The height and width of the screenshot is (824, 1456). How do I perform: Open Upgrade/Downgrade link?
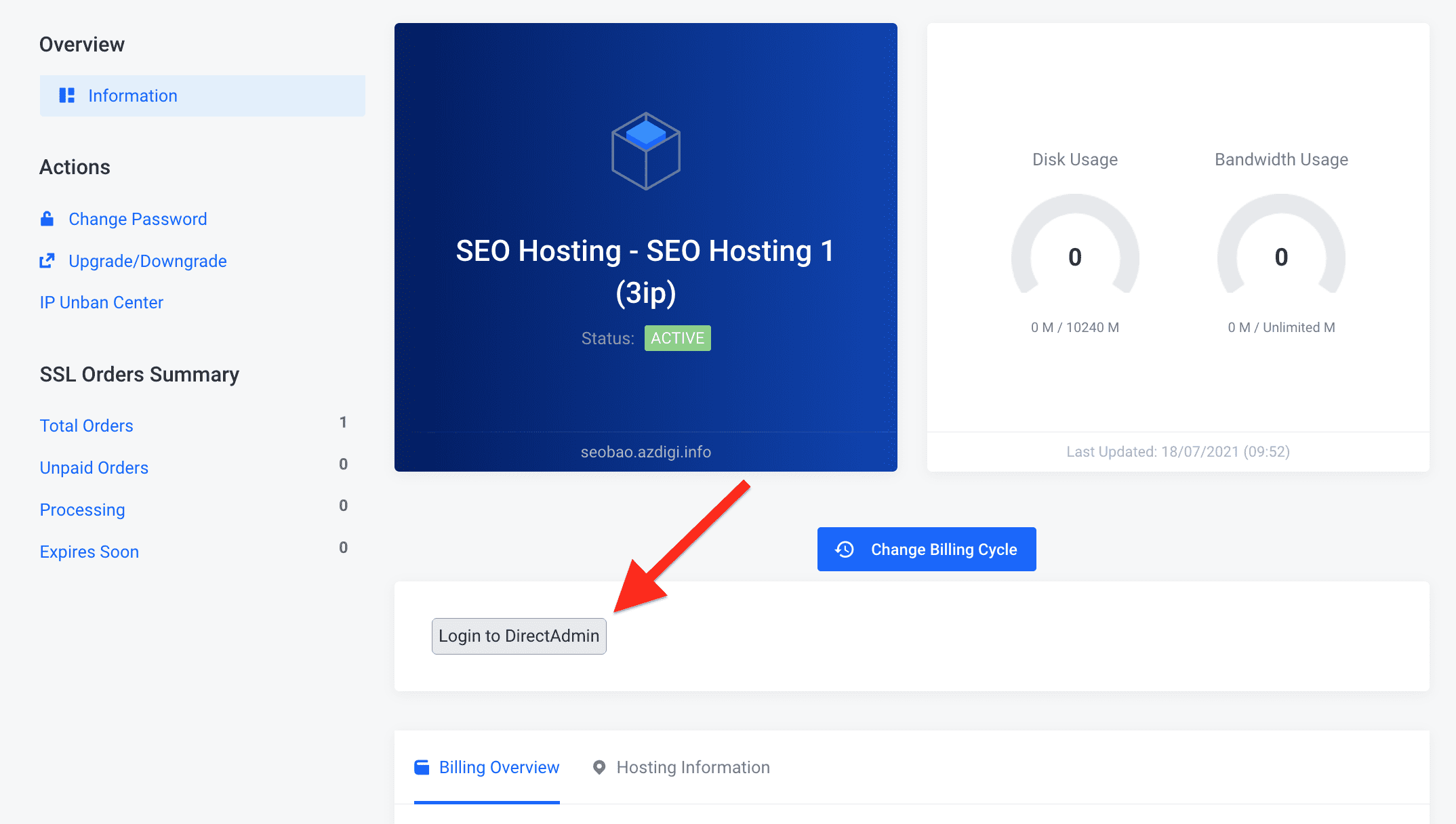147,261
